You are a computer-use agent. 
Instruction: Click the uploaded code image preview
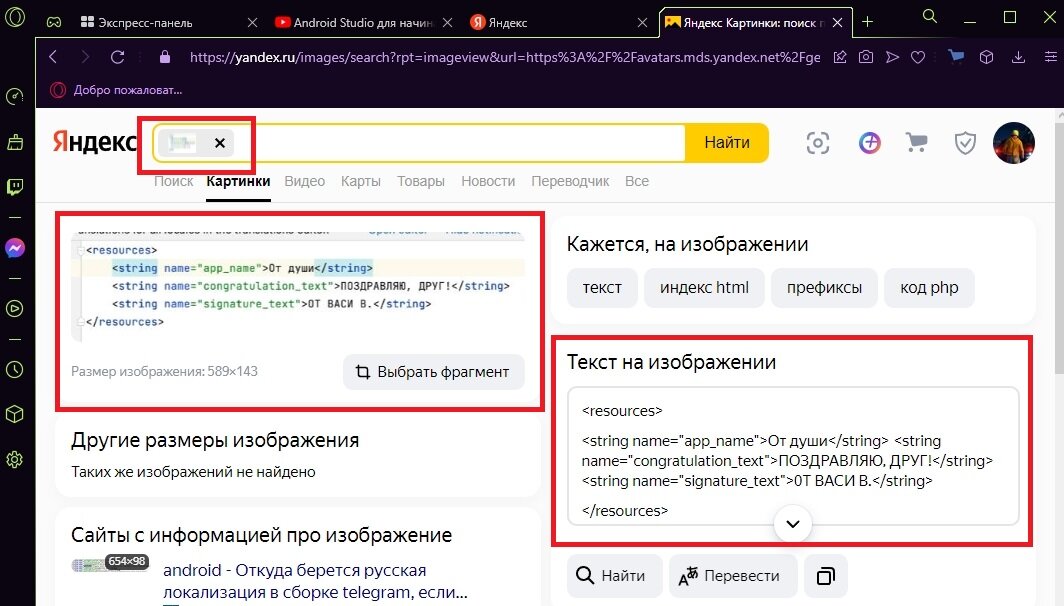[298, 288]
